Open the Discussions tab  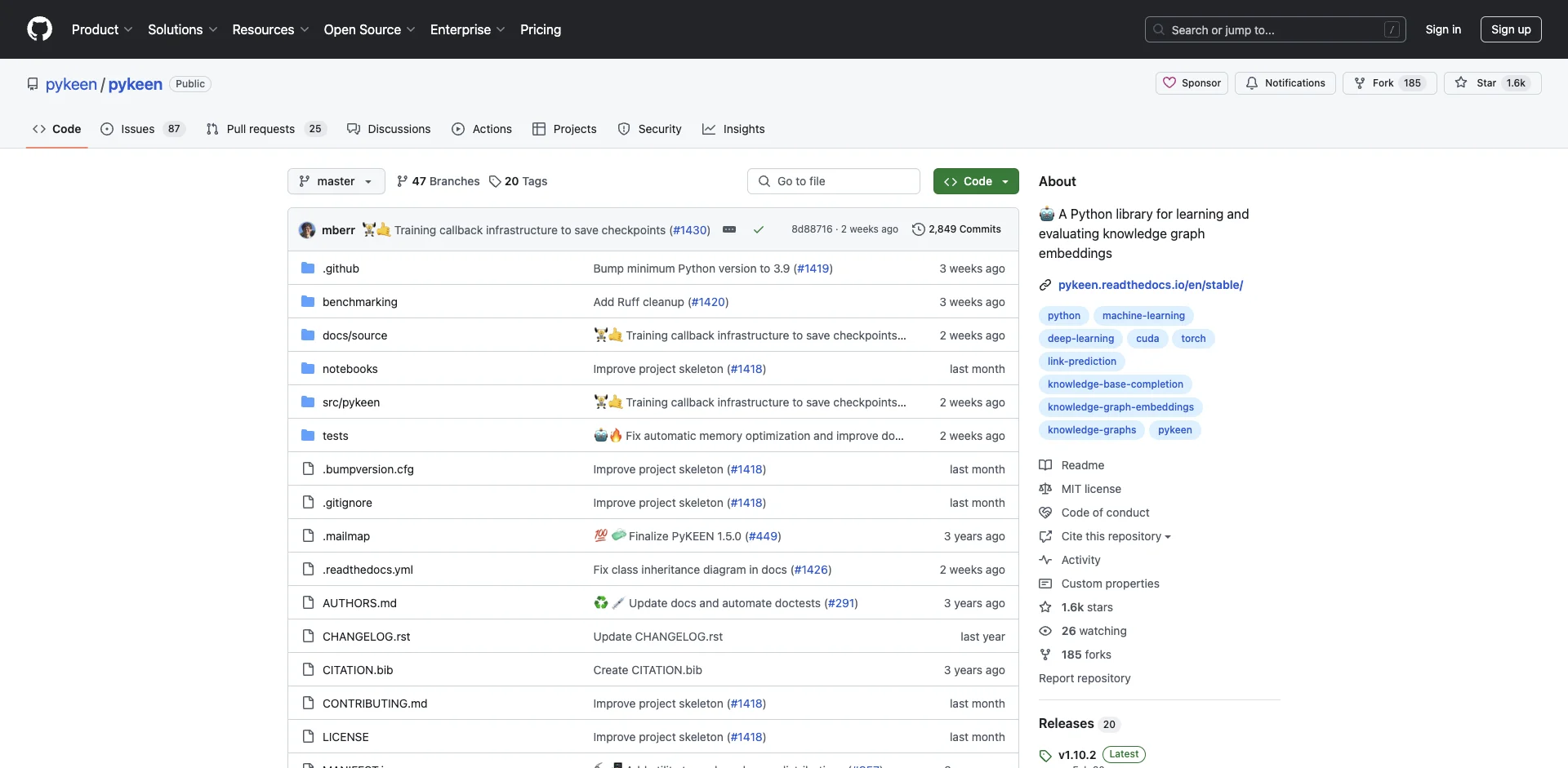tap(389, 129)
